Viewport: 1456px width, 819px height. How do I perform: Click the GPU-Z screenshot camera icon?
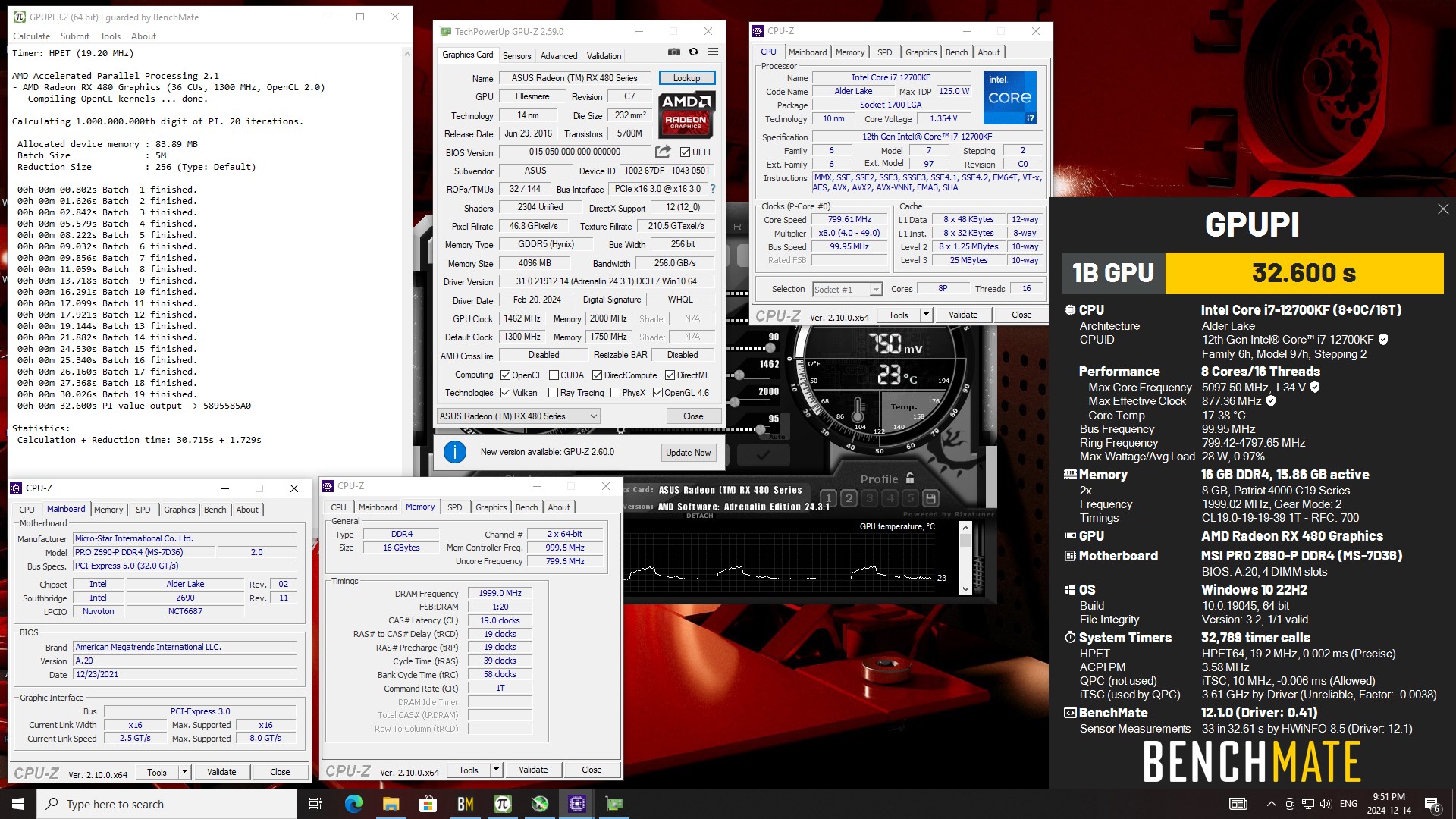[x=673, y=52]
